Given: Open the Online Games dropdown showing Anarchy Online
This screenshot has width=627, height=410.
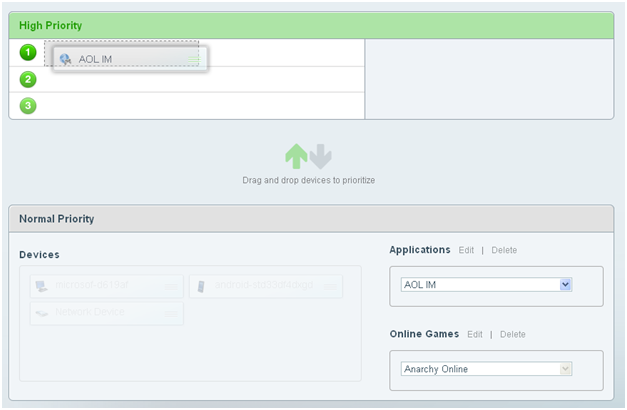Looking at the screenshot, I should point(487,369).
